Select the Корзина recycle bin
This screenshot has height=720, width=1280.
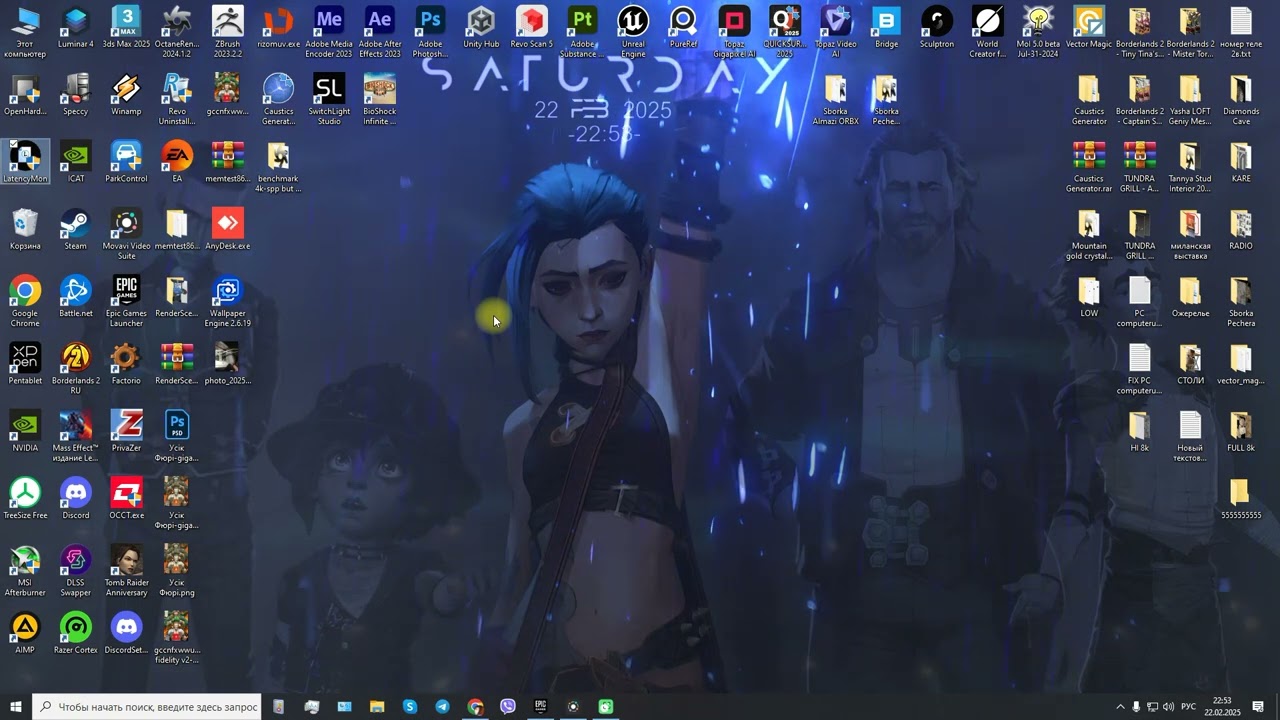(x=25, y=230)
